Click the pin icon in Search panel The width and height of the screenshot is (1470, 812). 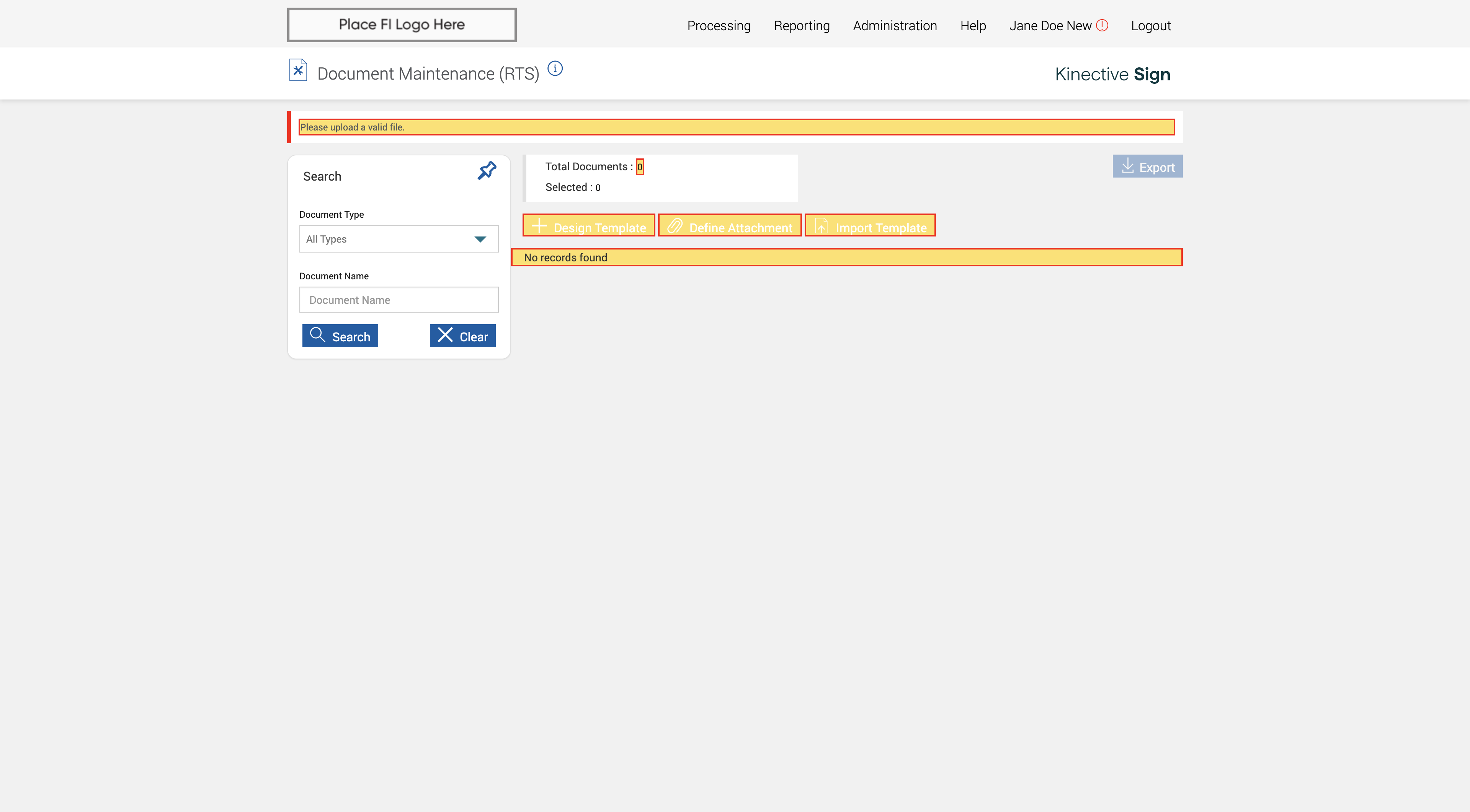click(487, 171)
